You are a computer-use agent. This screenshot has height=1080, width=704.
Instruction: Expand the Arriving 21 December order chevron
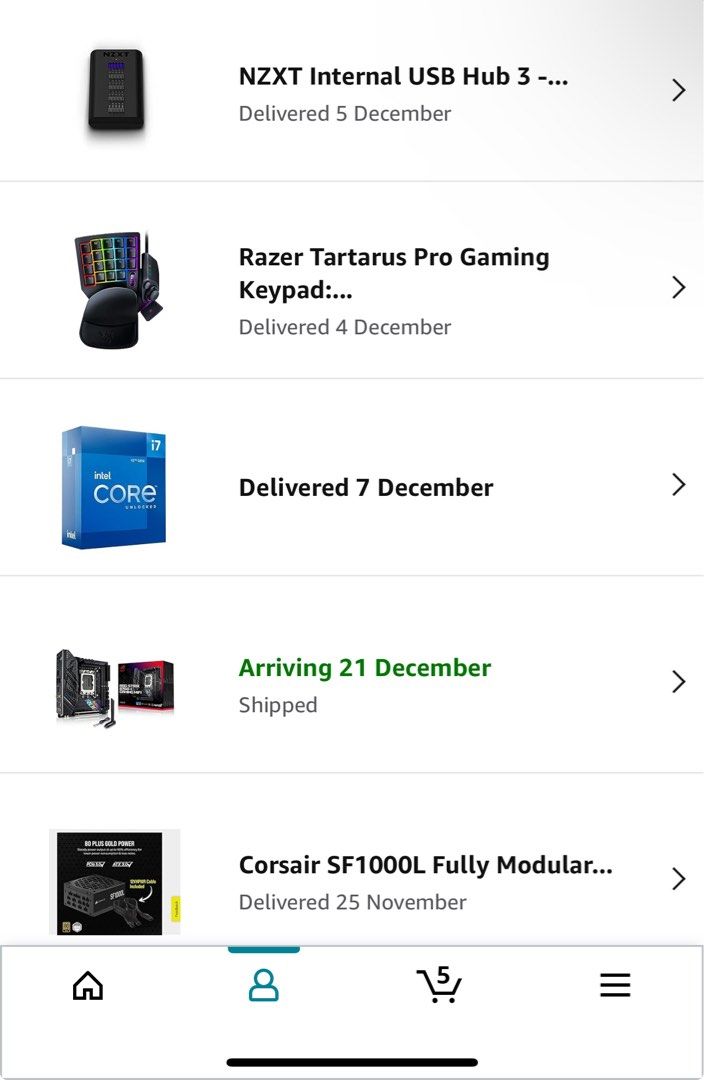click(679, 682)
